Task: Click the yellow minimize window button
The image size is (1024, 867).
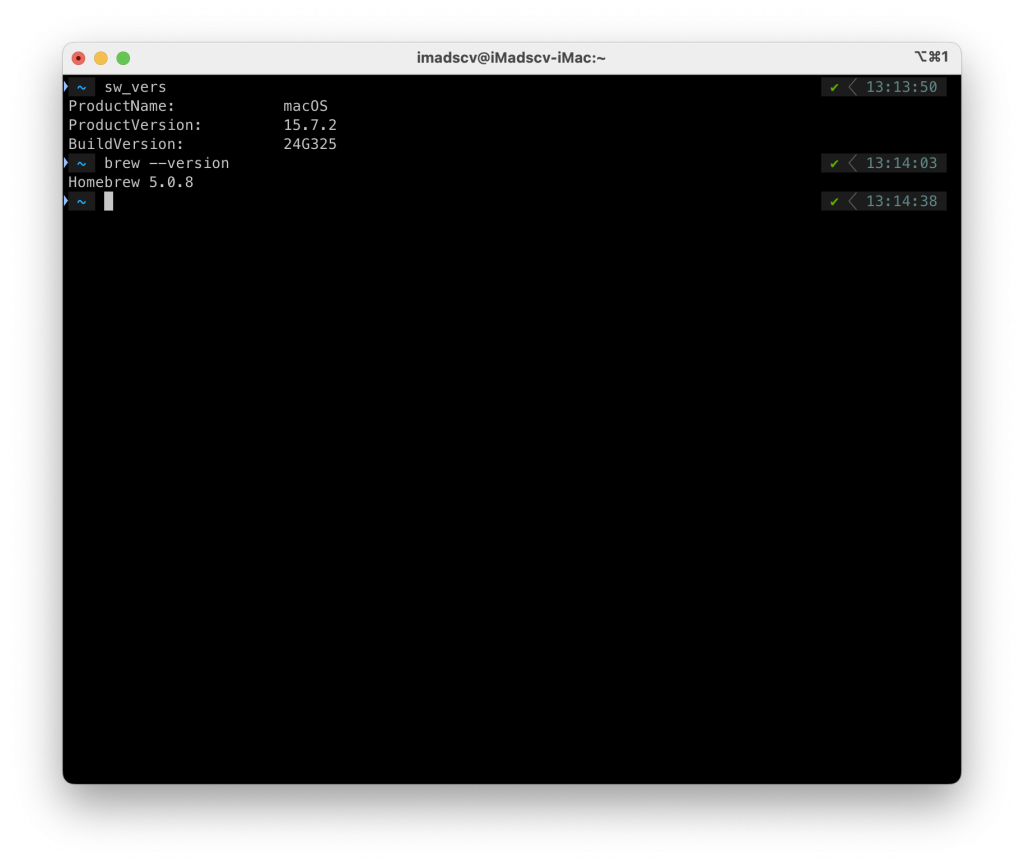Action: click(x=101, y=58)
